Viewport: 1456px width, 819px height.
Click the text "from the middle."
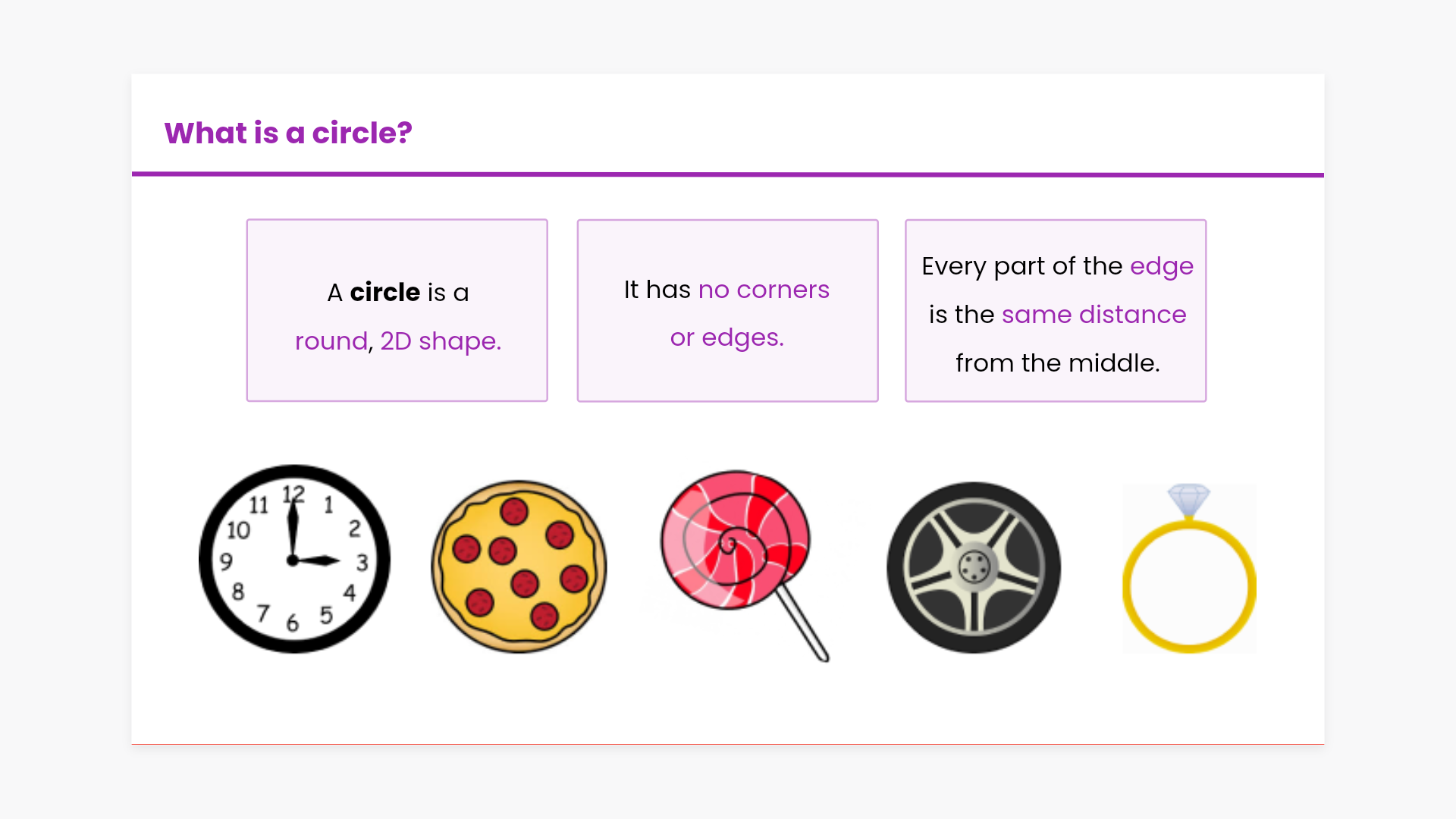coord(1057,363)
